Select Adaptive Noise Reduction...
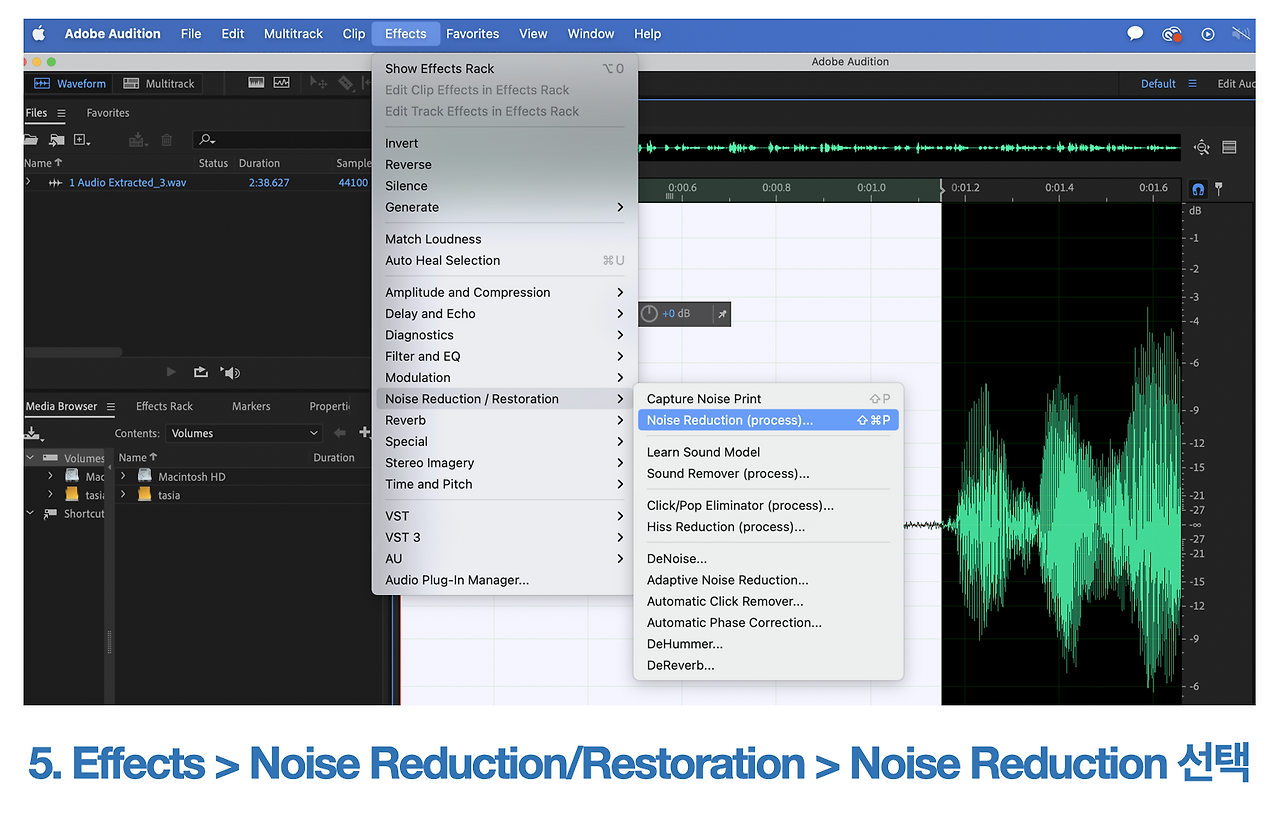Screen dimensions: 1280x827 tap(768, 580)
